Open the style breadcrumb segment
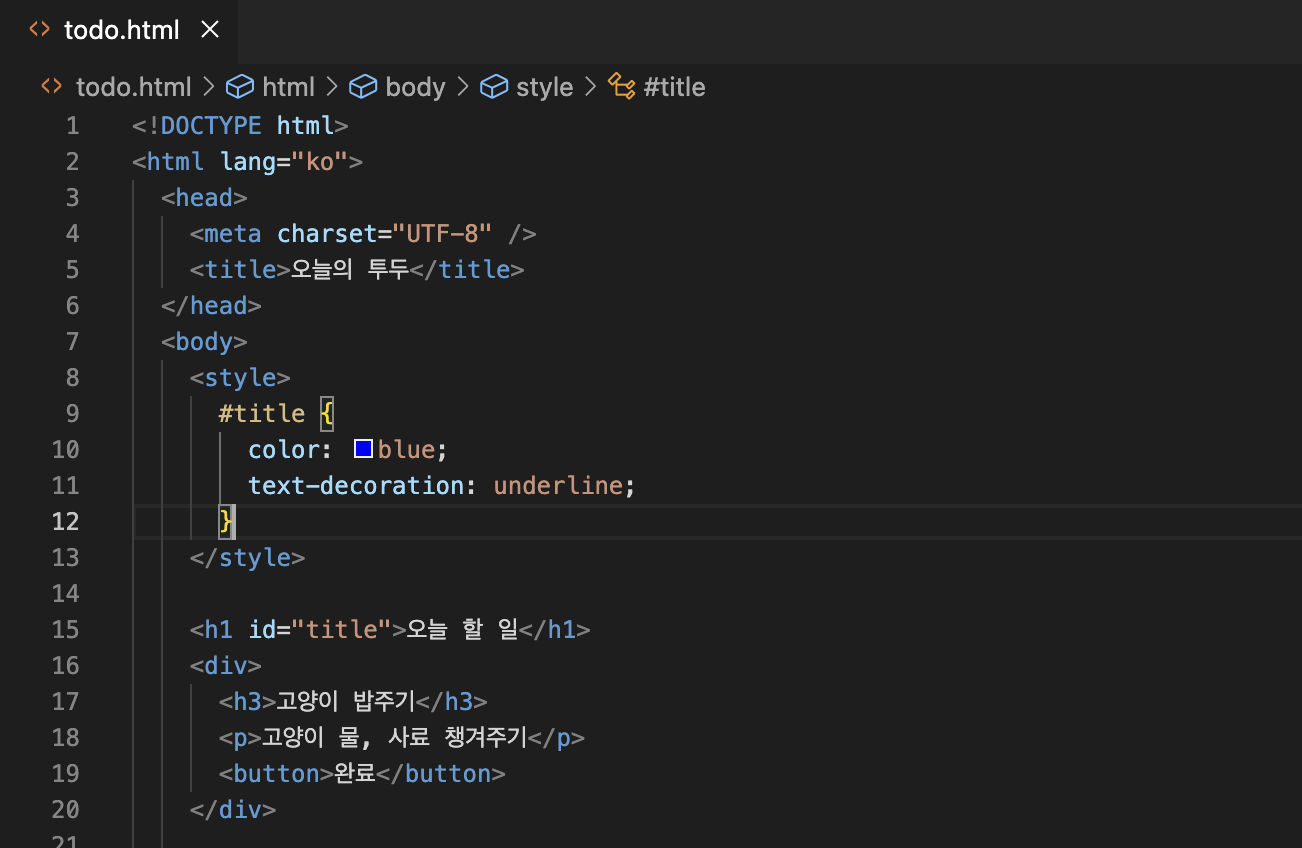Image resolution: width=1302 pixels, height=848 pixels. [544, 87]
